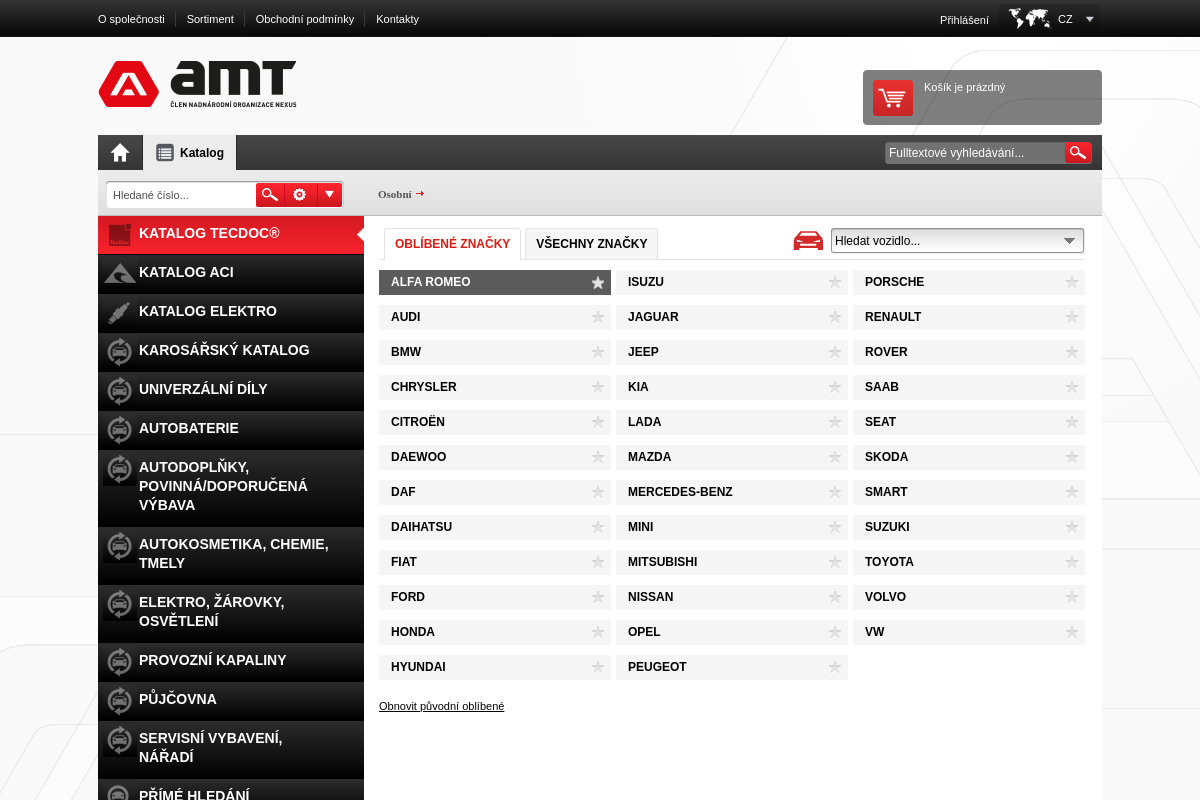Toggle favorite star for Alfa Romeo
The width and height of the screenshot is (1200, 800).
click(x=598, y=283)
